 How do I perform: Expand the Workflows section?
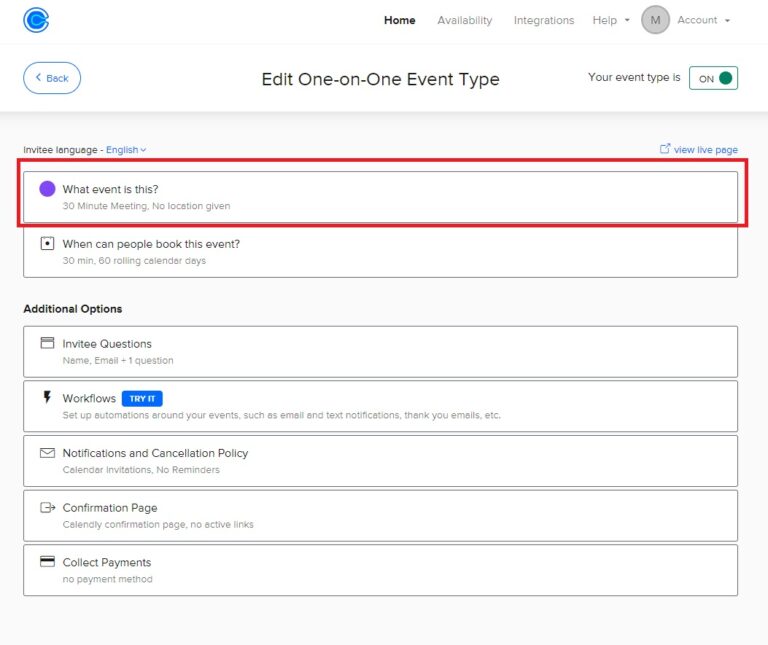pyautogui.click(x=380, y=406)
